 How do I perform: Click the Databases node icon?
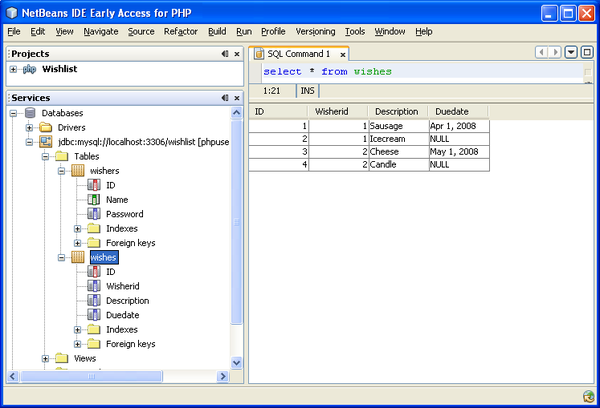point(30,113)
